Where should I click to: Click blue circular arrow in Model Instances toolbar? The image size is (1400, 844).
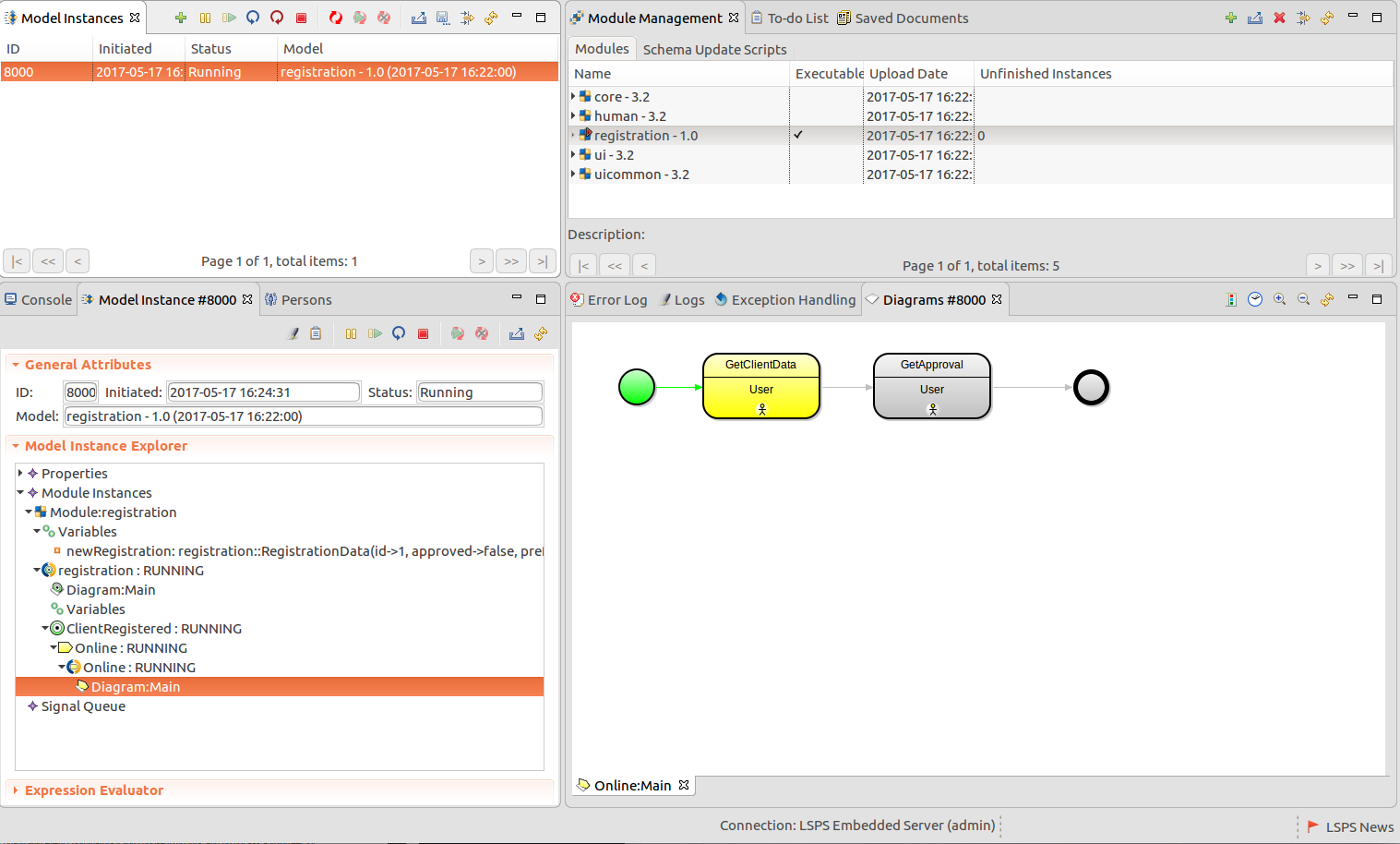pyautogui.click(x=253, y=18)
